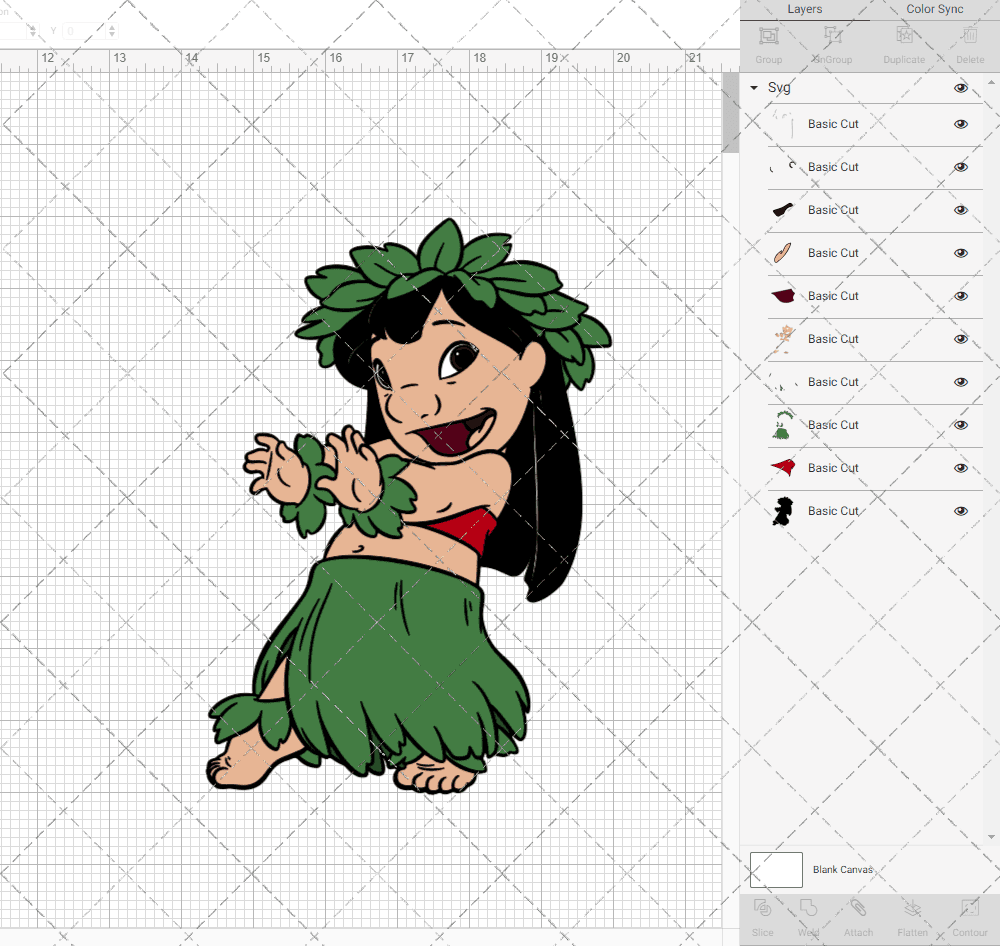Hide the green leaves Basic Cut layer
This screenshot has width=1000, height=946.
click(x=960, y=425)
